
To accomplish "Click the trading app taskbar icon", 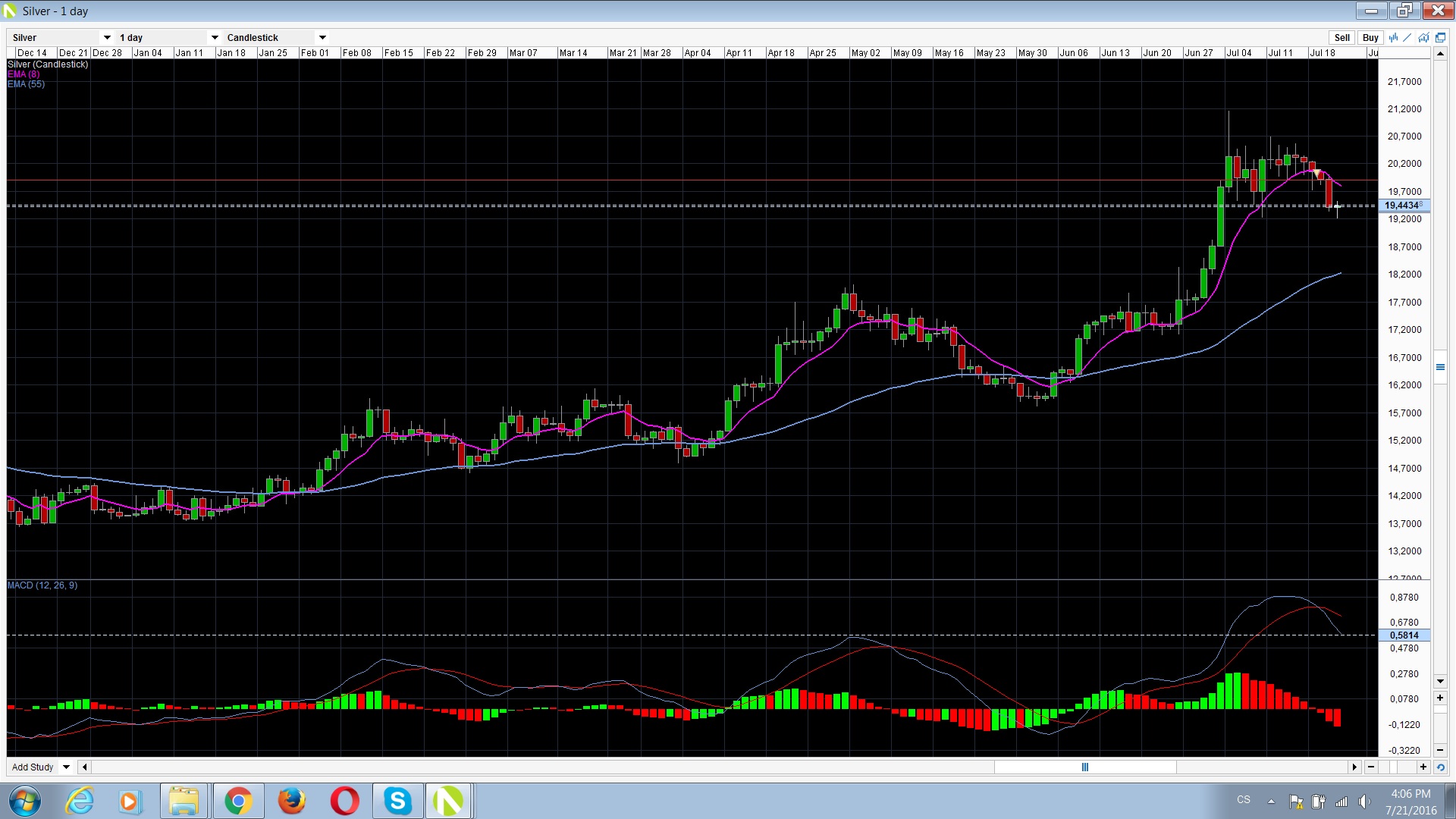I will 448,801.
